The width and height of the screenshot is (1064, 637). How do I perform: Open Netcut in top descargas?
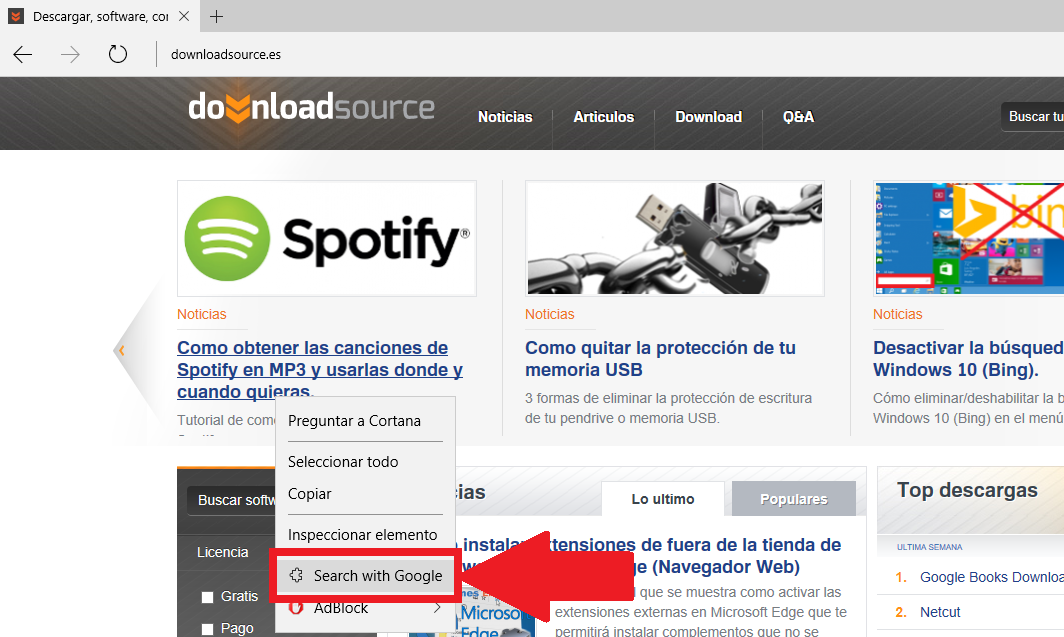coord(940,612)
